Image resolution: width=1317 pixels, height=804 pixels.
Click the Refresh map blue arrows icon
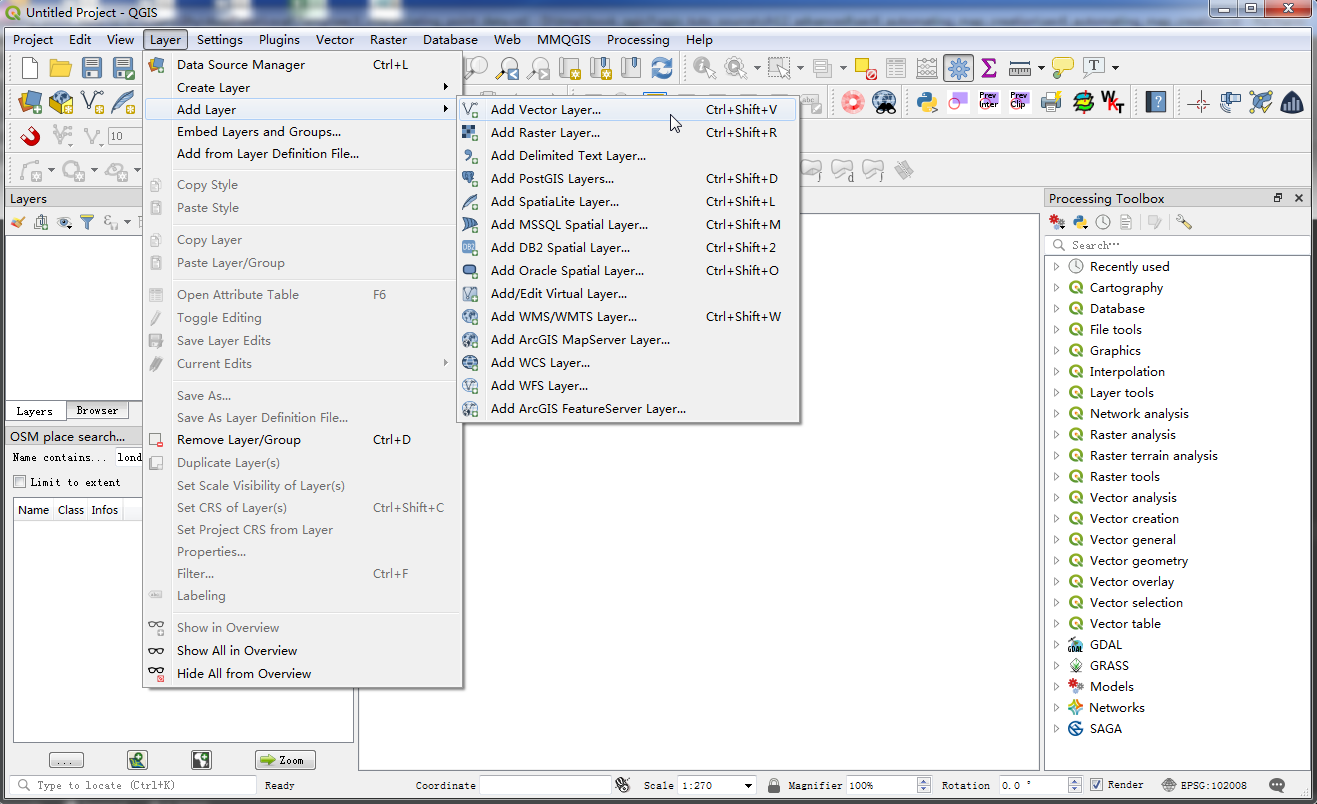click(661, 68)
